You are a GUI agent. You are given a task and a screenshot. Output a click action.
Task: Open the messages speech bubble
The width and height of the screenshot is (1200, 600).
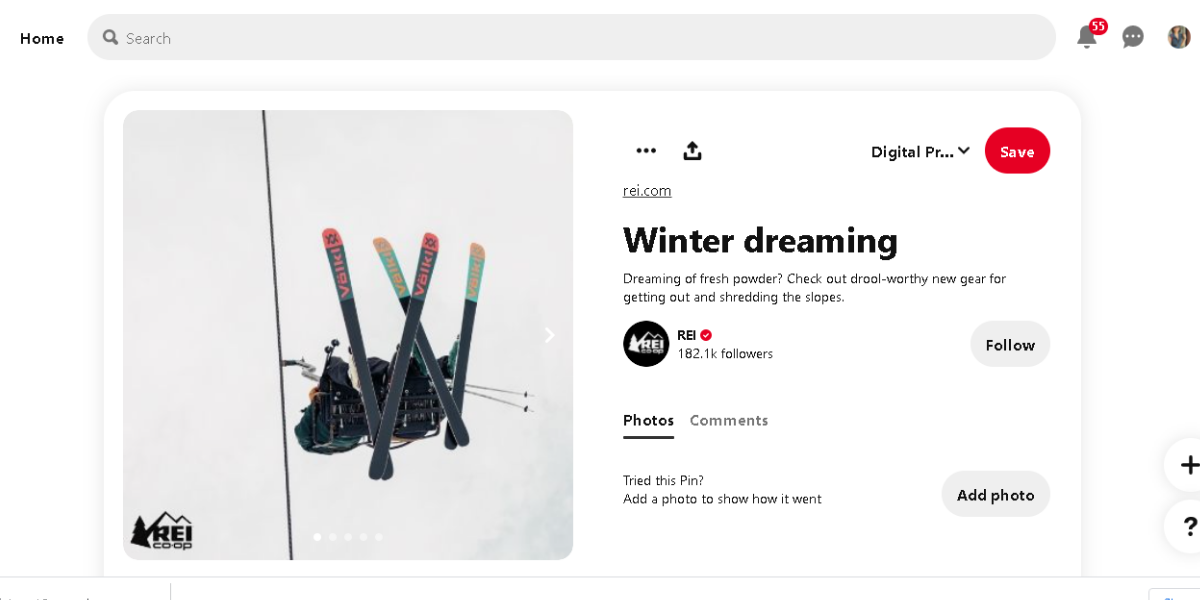pyautogui.click(x=1133, y=37)
